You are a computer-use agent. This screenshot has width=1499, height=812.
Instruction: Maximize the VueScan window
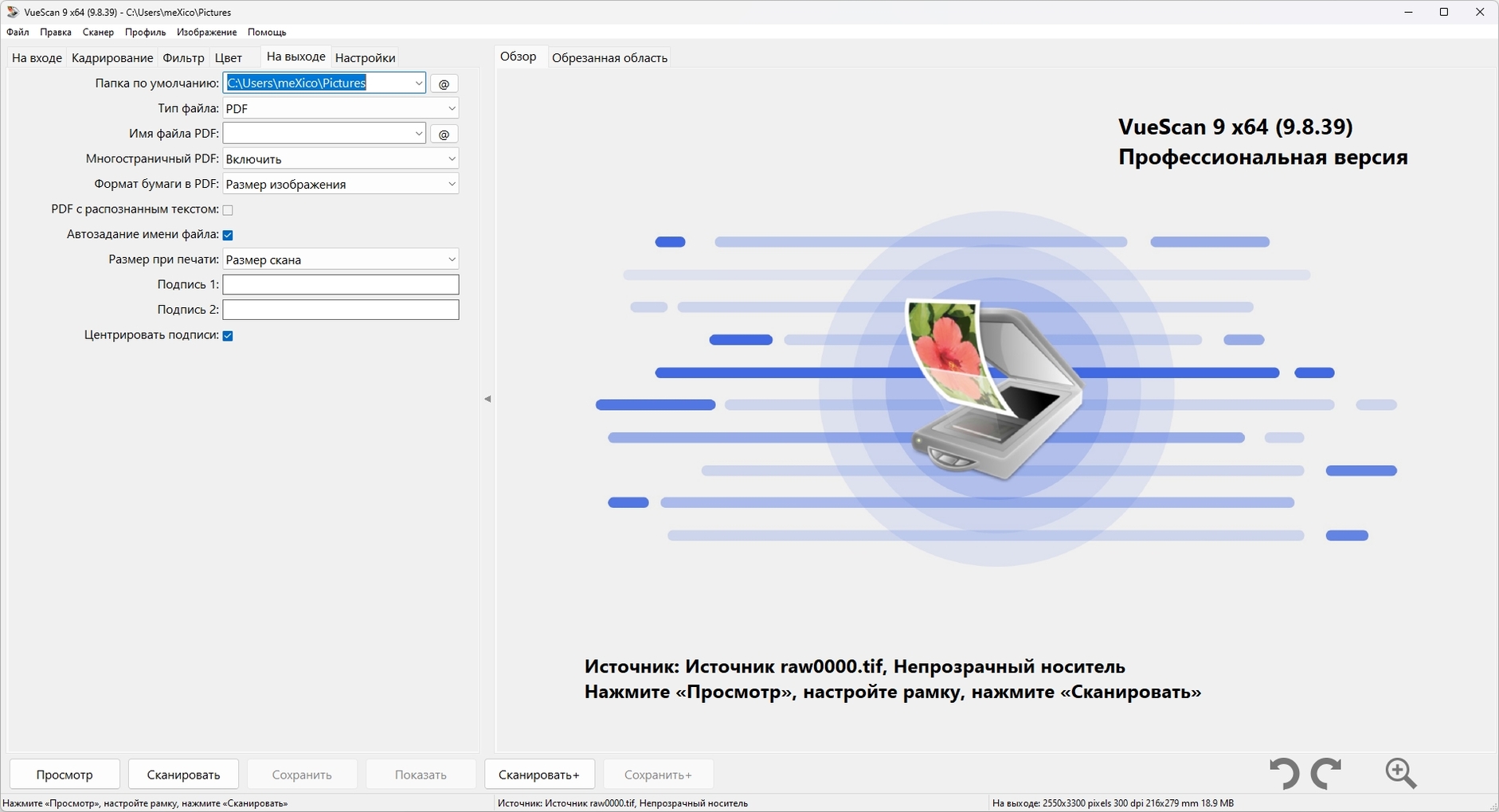(x=1444, y=12)
